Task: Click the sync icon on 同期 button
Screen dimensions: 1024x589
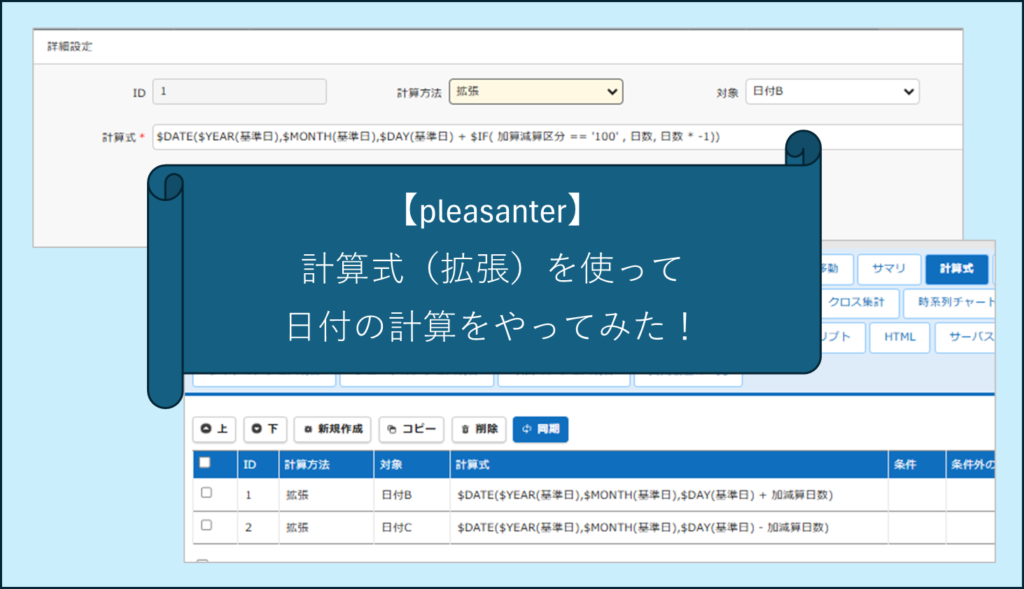Action: click(x=527, y=429)
